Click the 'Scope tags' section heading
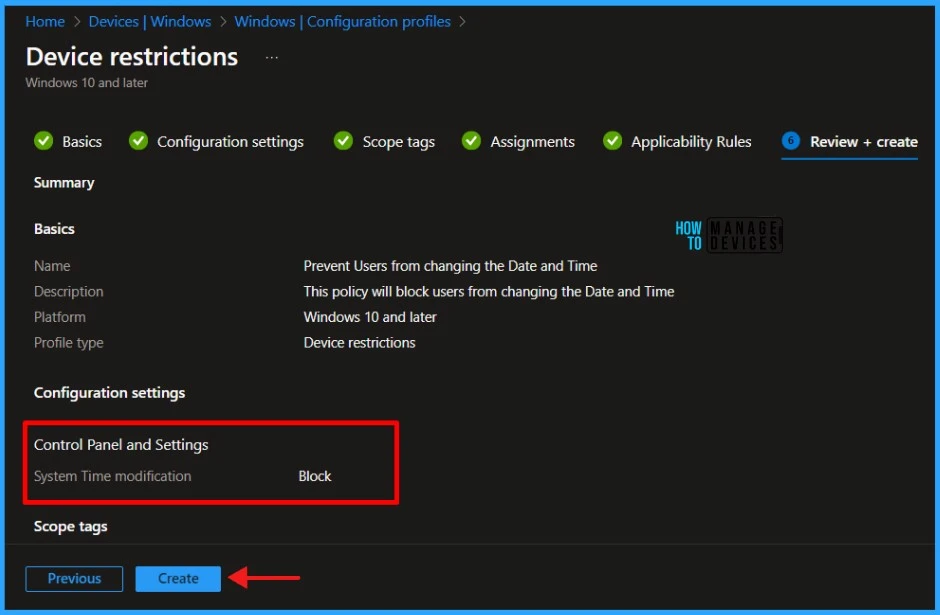This screenshot has height=615, width=940. coord(71,526)
